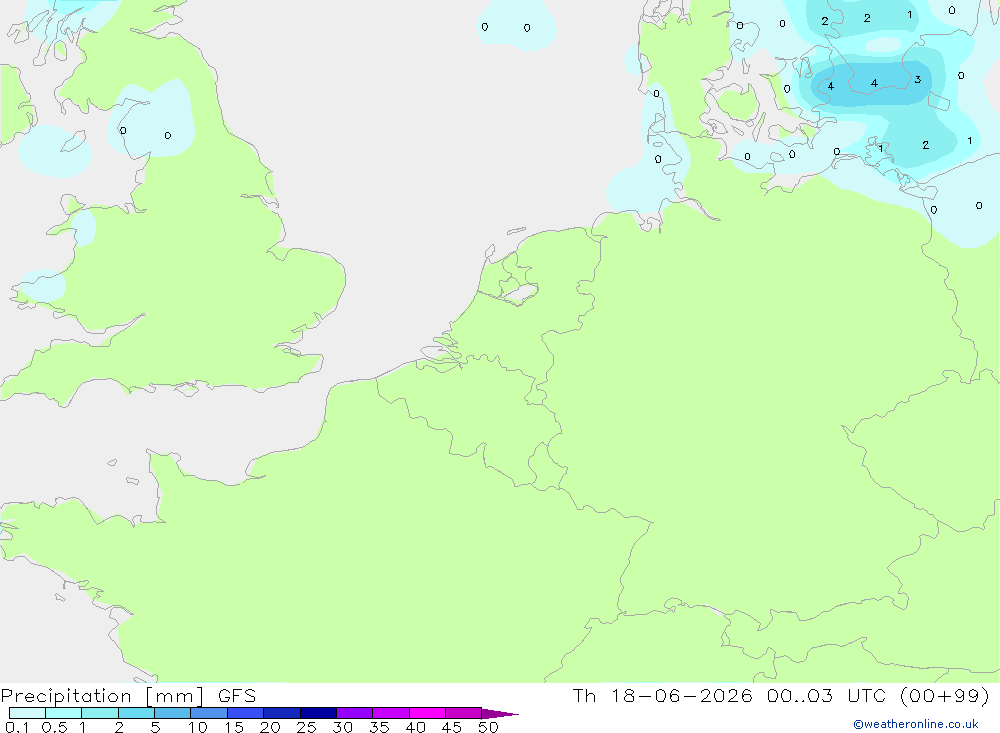Pick the 1–2 mm legend swatch
This screenshot has width=1000, height=733.
tap(100, 713)
